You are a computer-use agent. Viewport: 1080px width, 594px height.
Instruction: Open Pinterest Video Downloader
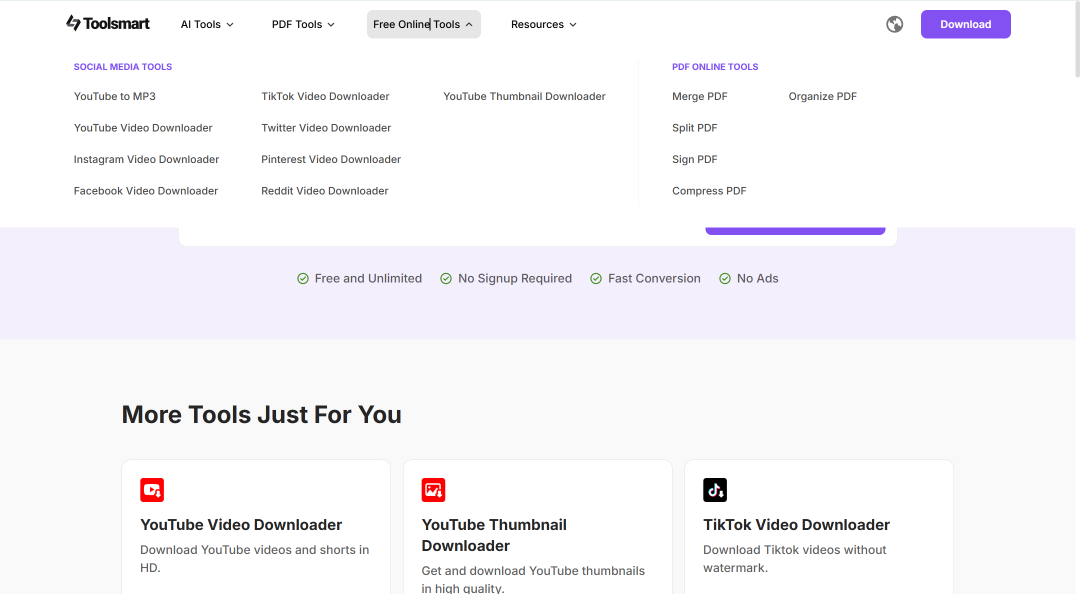point(331,159)
